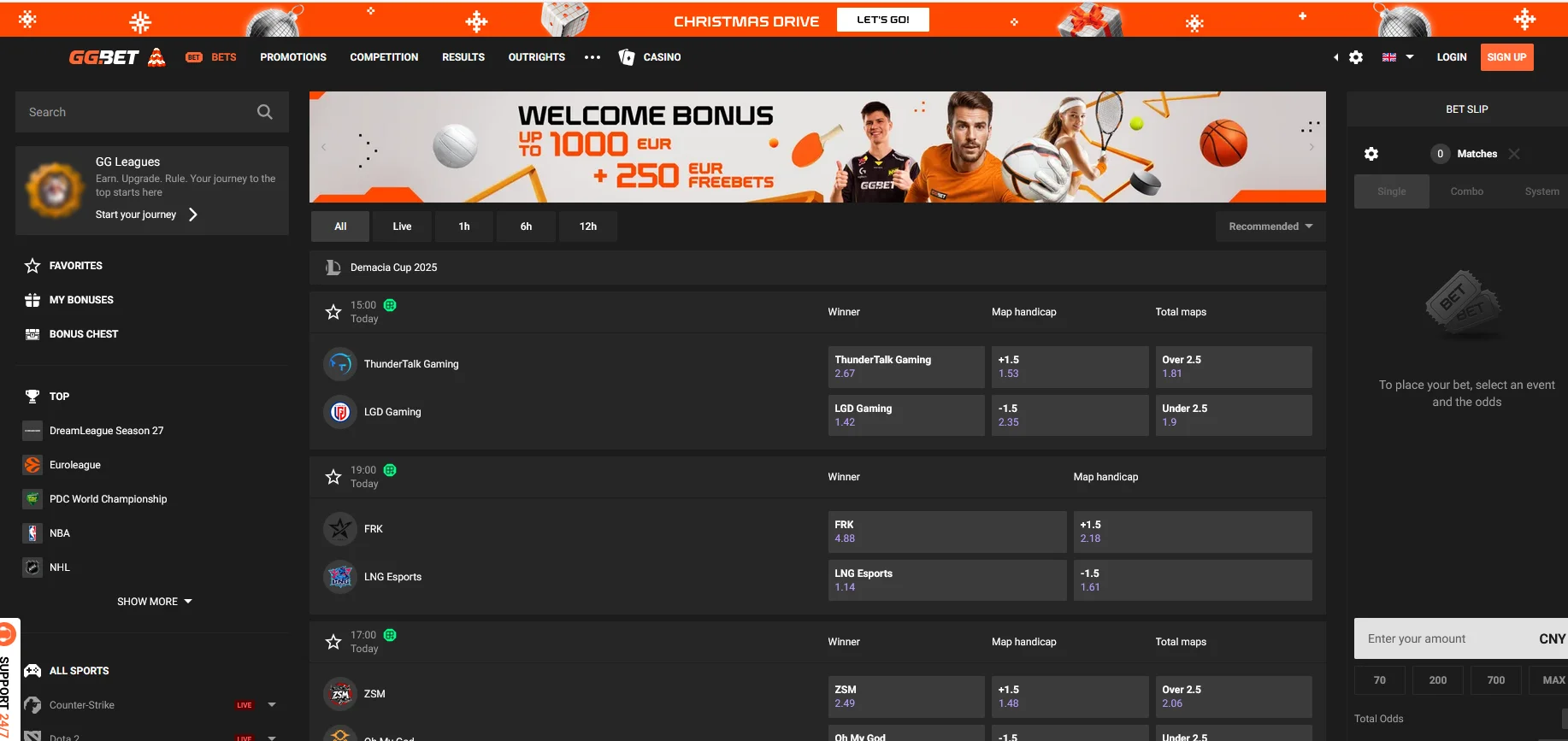
Task: Open the Recommended sort dropdown
Action: [x=1270, y=226]
